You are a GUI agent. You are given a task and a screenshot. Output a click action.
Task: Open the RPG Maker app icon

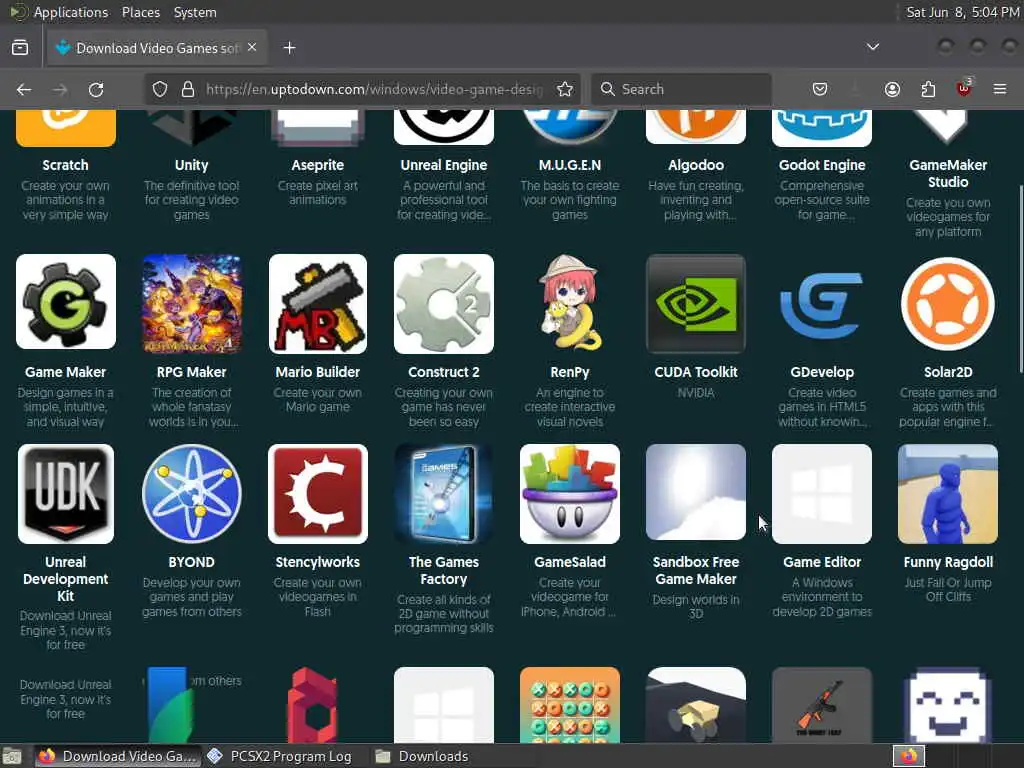pos(191,304)
